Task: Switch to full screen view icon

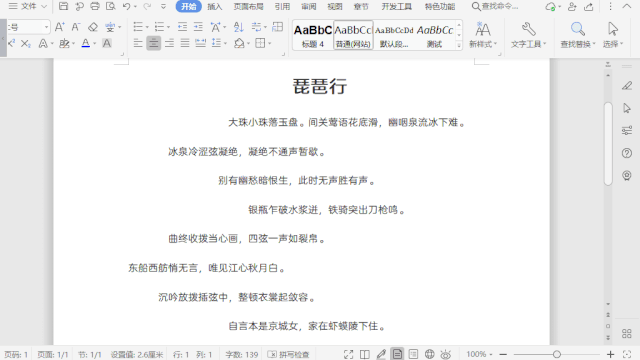Action: 348,354
